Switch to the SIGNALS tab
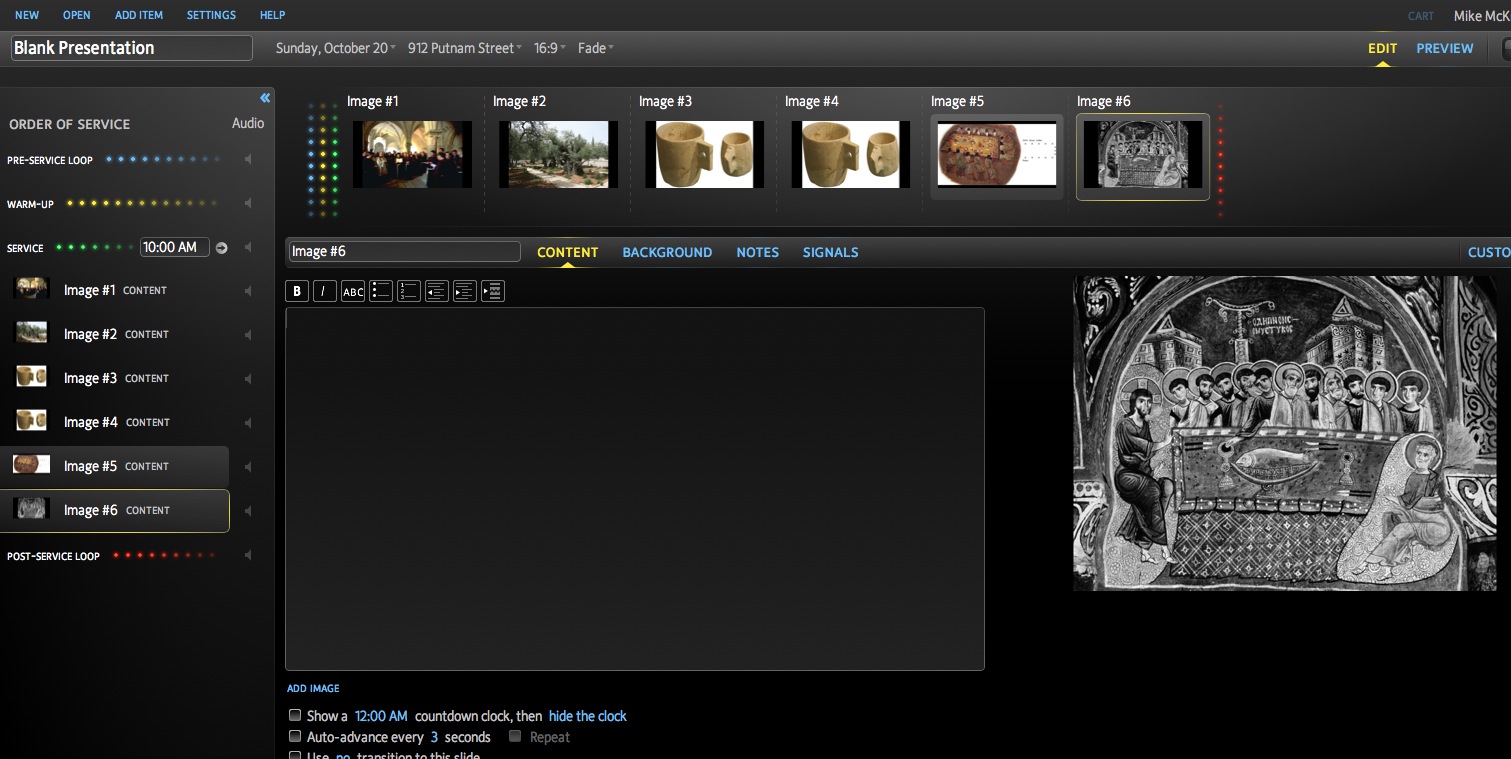This screenshot has height=759, width=1511. [x=830, y=252]
